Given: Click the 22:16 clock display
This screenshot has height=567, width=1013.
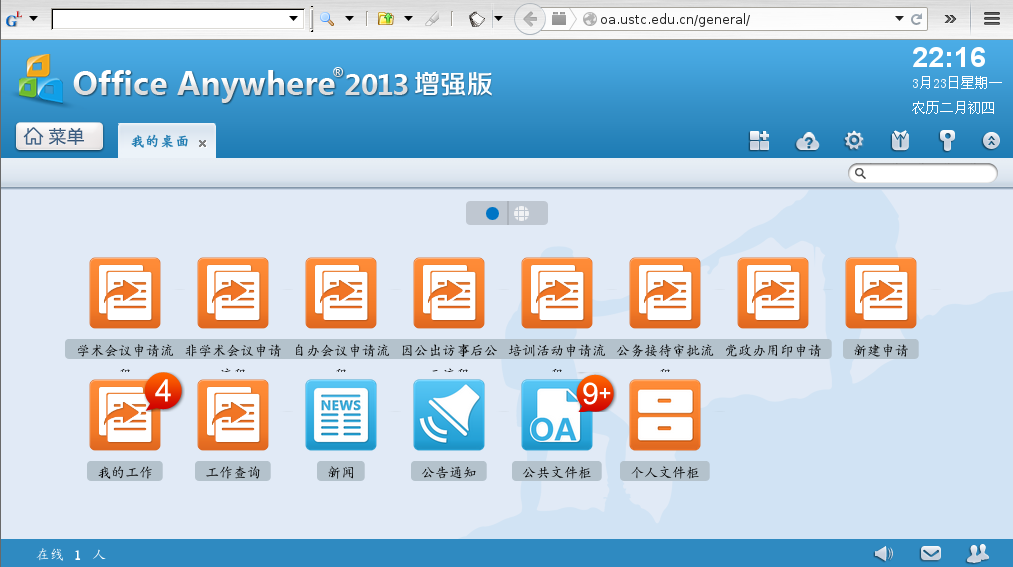Looking at the screenshot, I should coord(949,57).
